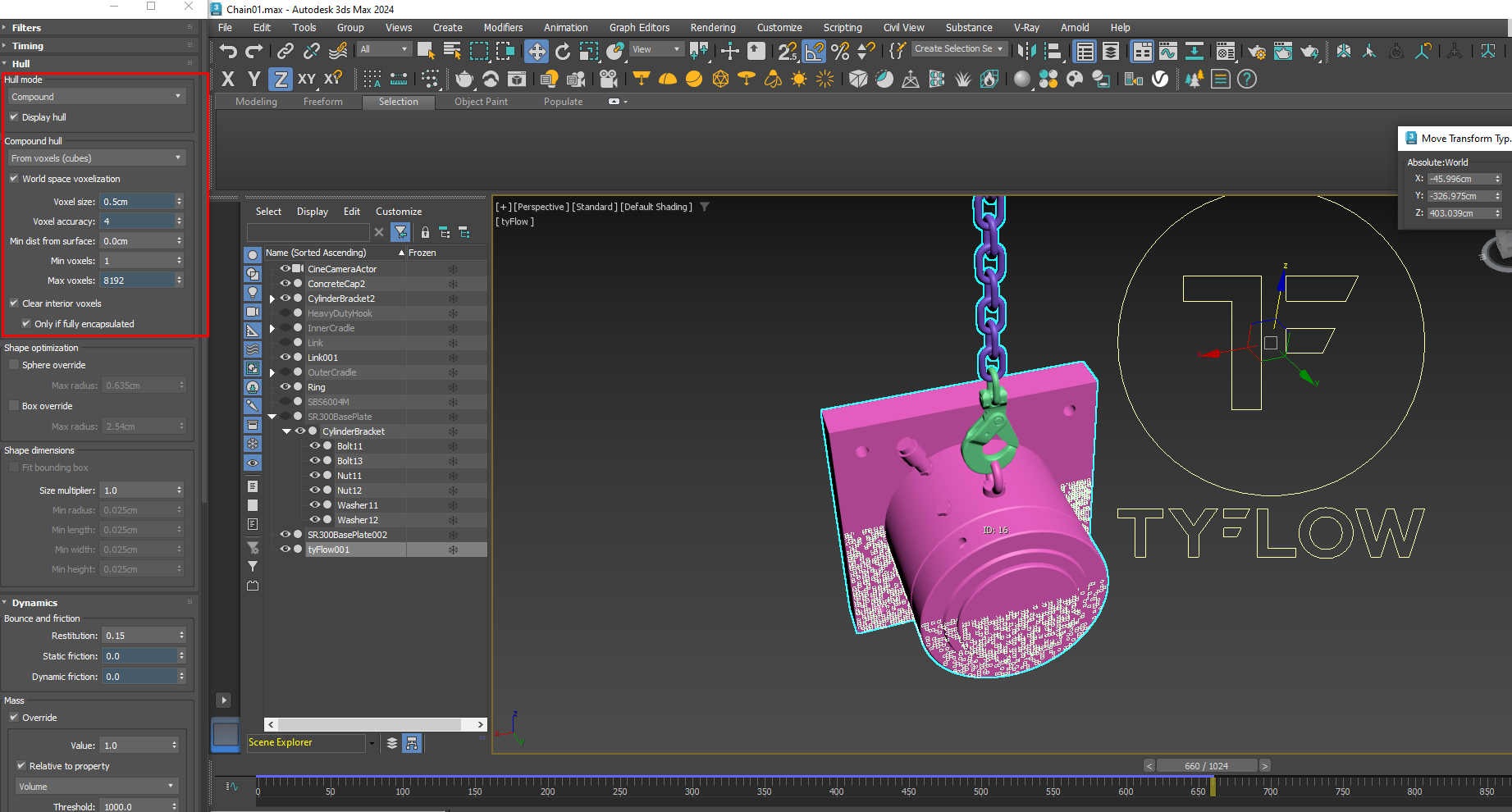1512x812 pixels.
Task: Restrict transform to the XY plane
Action: tap(307, 79)
